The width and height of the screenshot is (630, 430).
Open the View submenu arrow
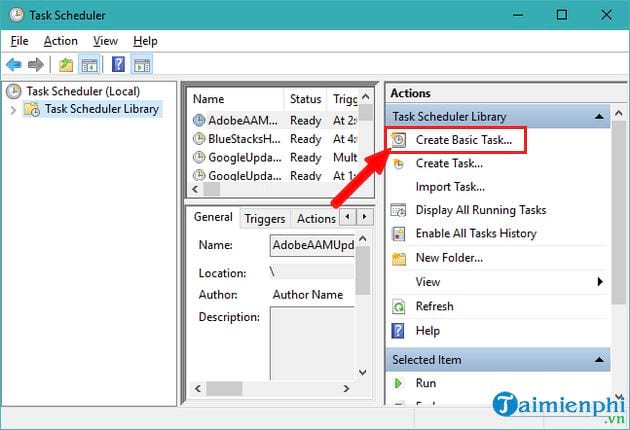tap(600, 282)
